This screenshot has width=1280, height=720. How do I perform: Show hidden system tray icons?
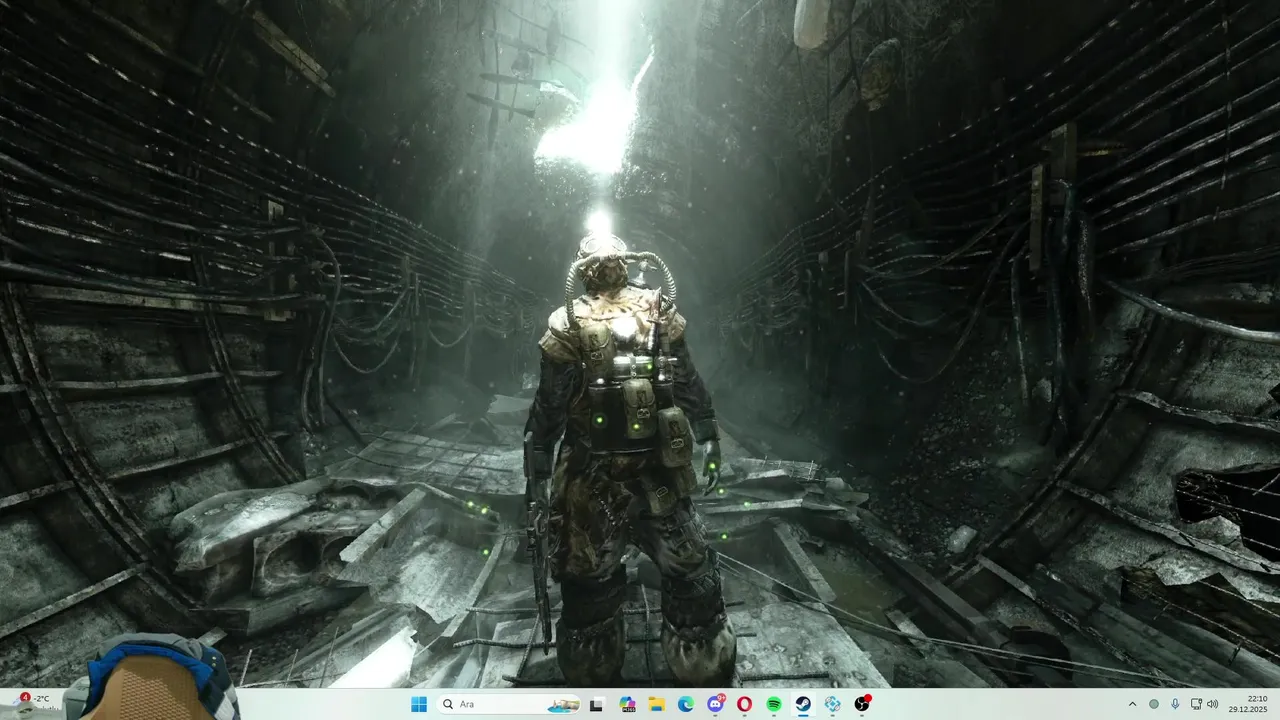pos(1132,704)
